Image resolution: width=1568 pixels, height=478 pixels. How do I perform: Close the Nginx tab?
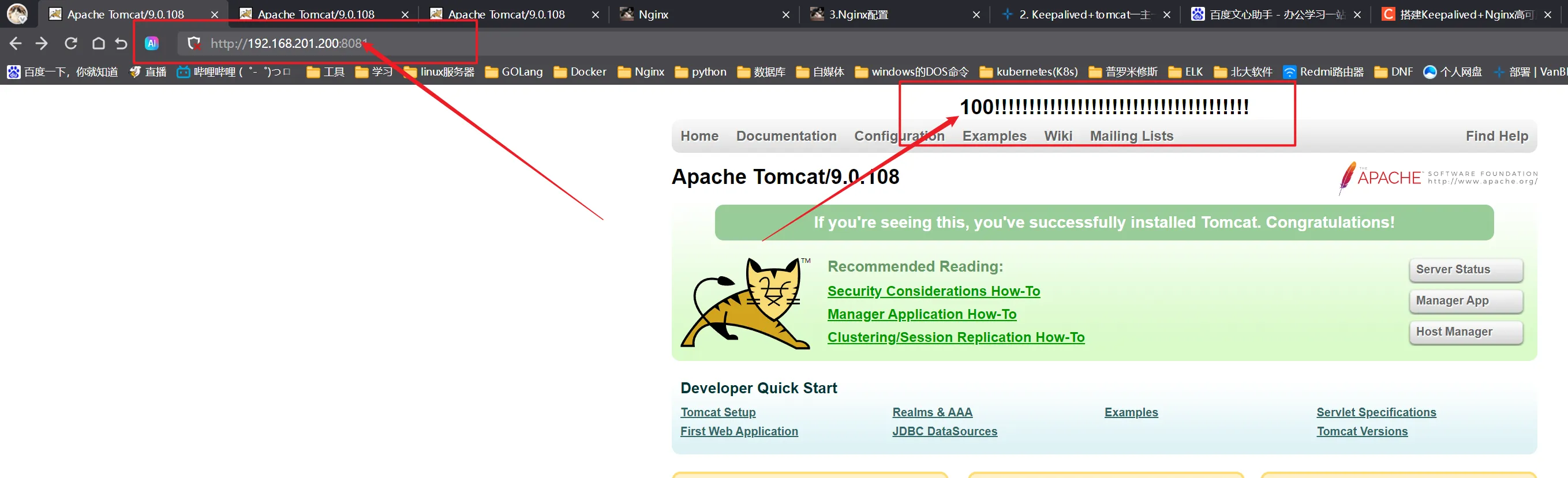pyautogui.click(x=786, y=14)
